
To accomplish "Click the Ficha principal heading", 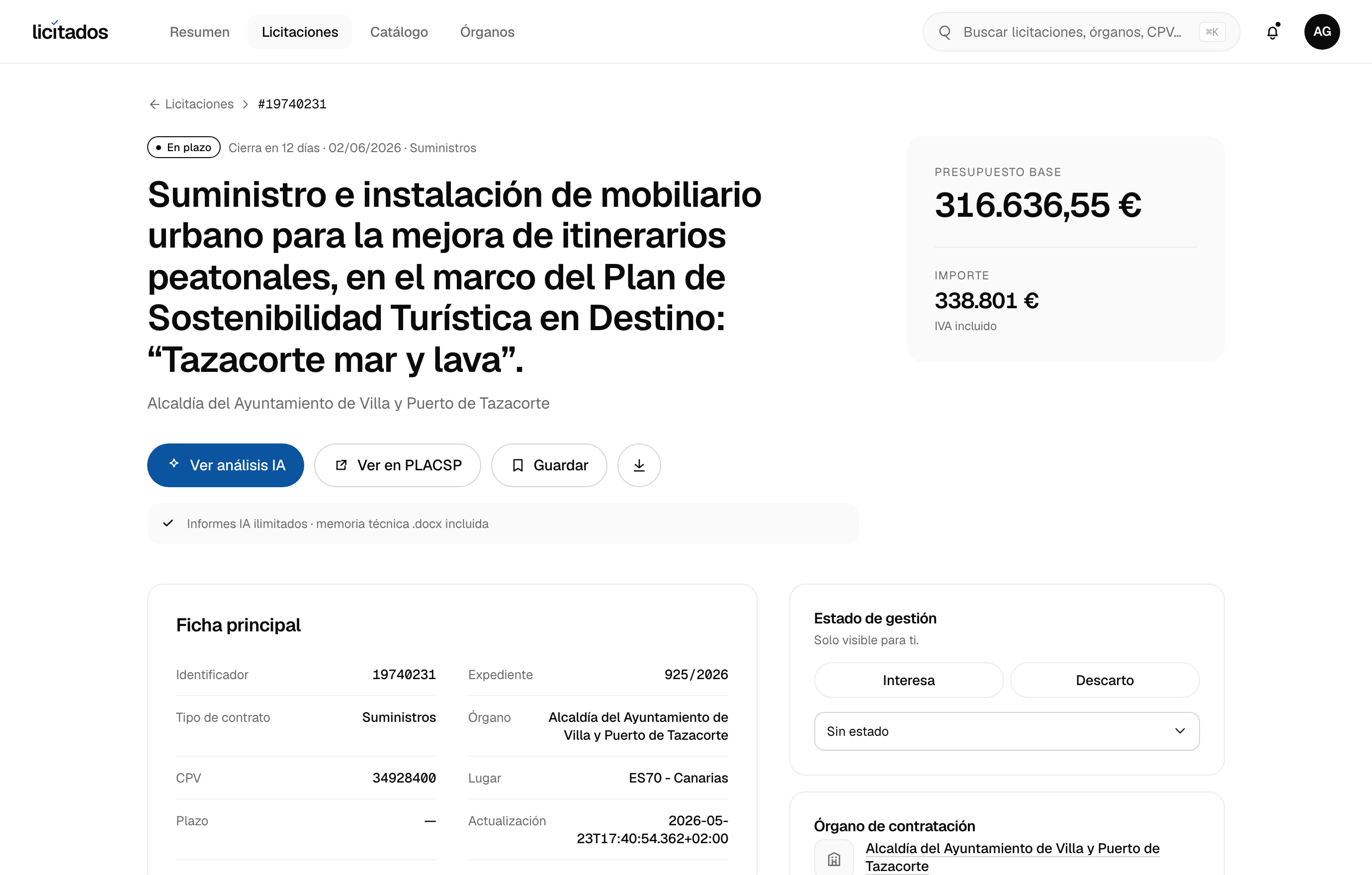I will coord(238,625).
